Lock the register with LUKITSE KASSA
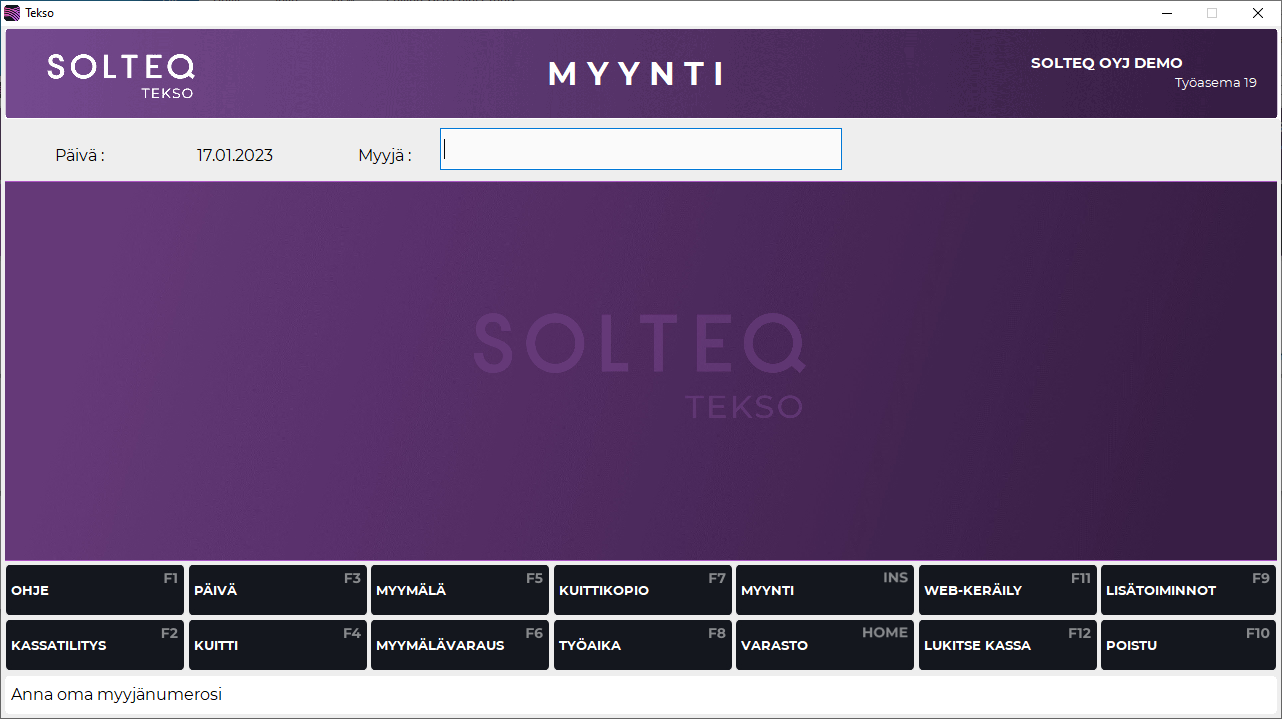This screenshot has width=1282, height=719. (x=1007, y=645)
